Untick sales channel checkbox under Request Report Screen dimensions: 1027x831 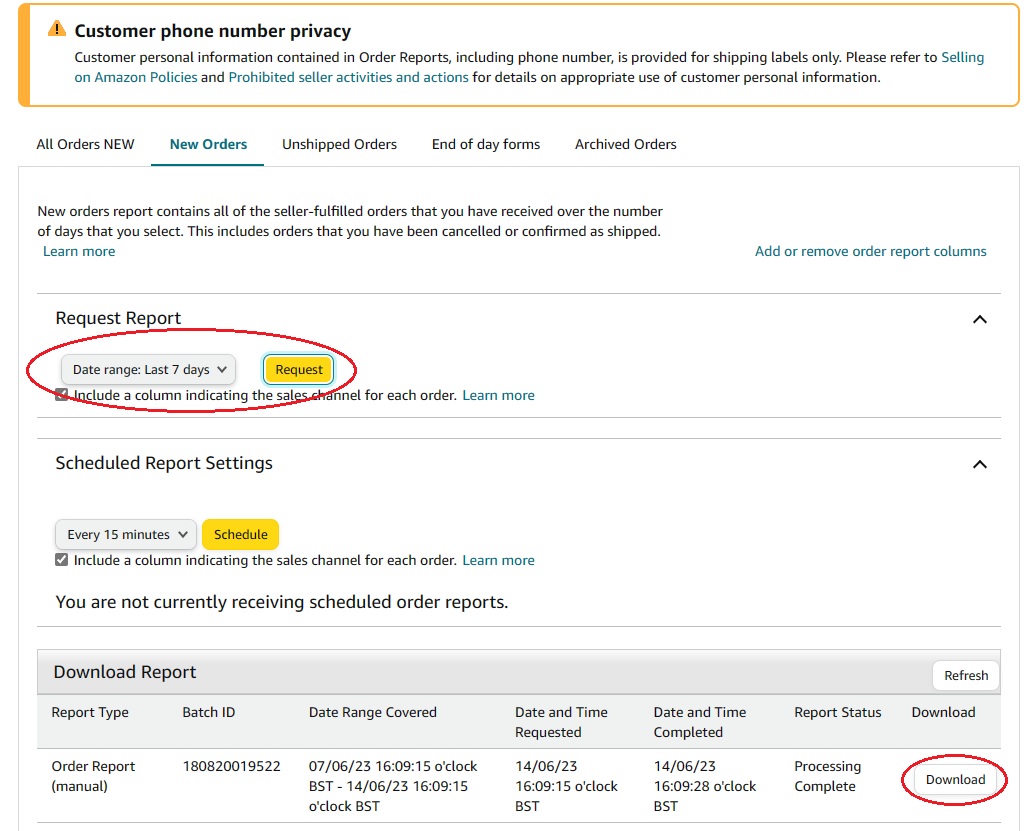click(x=62, y=395)
